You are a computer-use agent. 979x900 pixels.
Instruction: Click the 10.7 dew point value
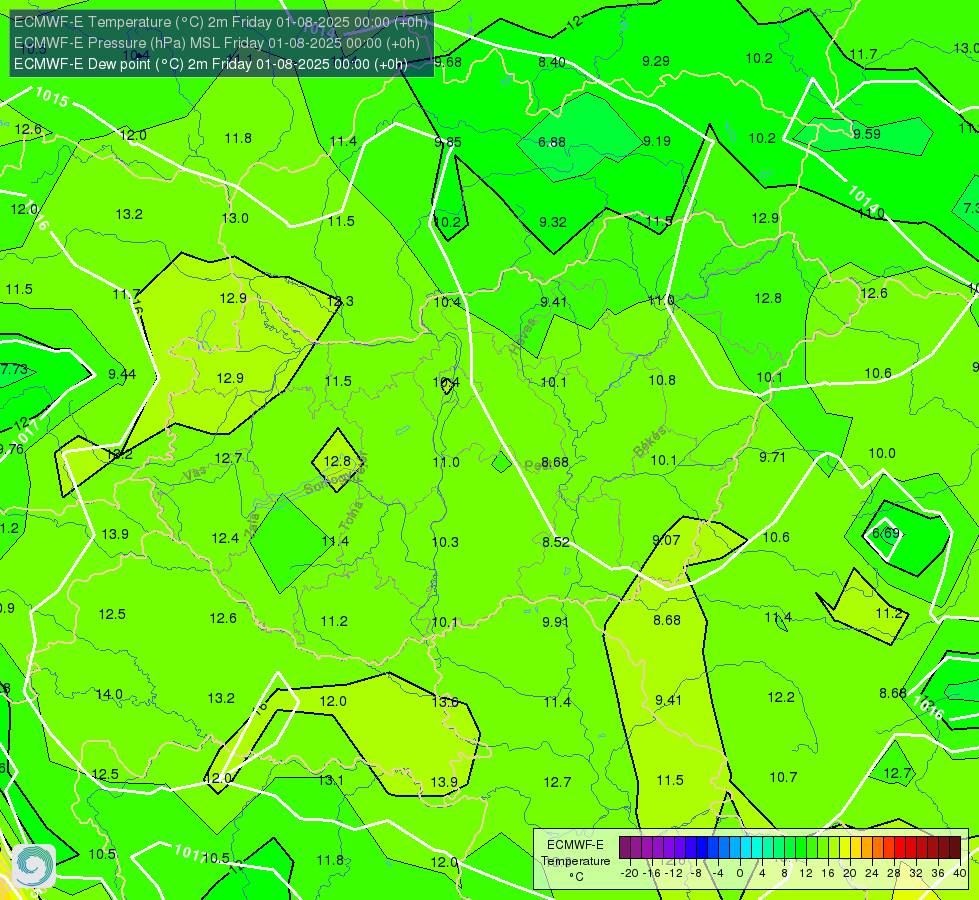pos(784,778)
